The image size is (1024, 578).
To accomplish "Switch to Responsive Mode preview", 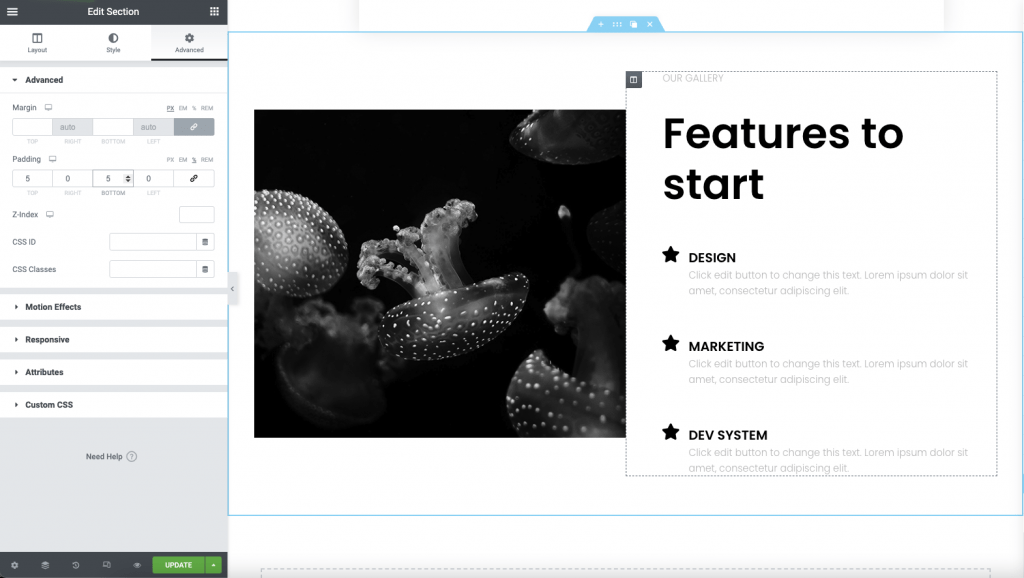I will [x=105, y=565].
